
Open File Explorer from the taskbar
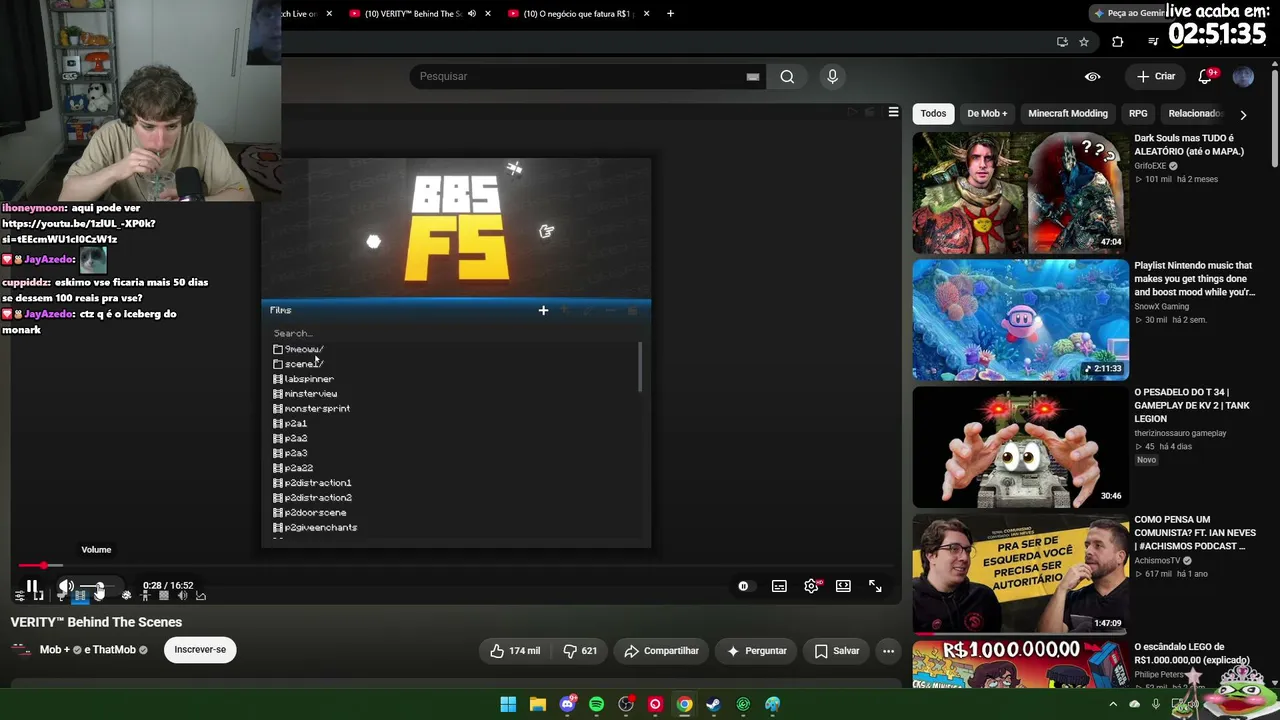click(x=538, y=704)
